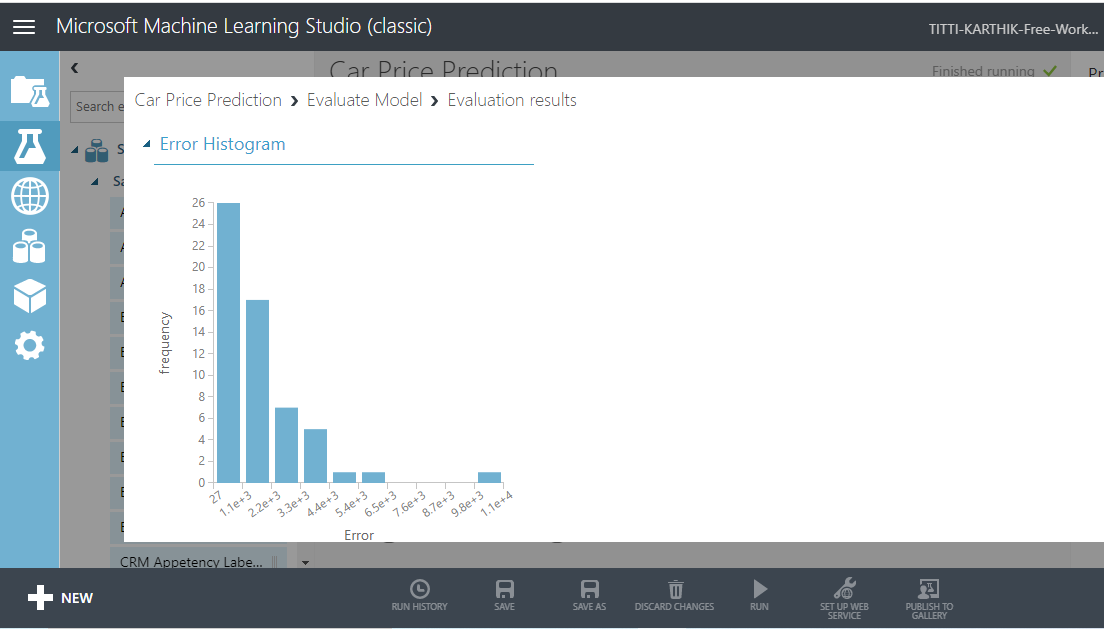Click the Error Histogram heading
Viewport: 1104px width, 629px height.
point(222,144)
